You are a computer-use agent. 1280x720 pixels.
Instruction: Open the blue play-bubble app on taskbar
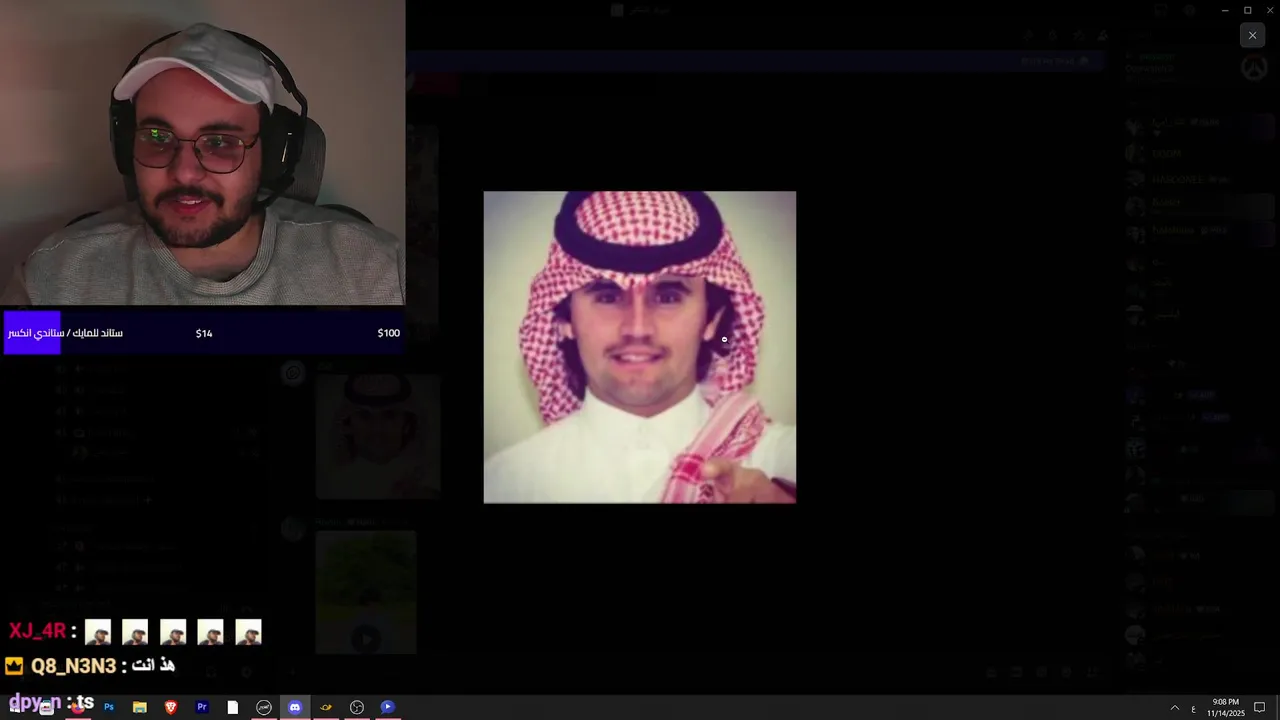click(x=388, y=707)
